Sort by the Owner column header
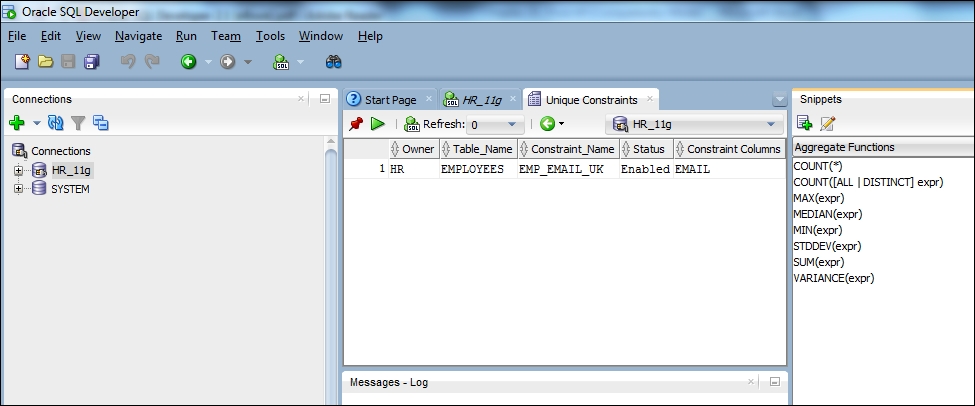Screen dimensions: 975x406 click(x=414, y=149)
